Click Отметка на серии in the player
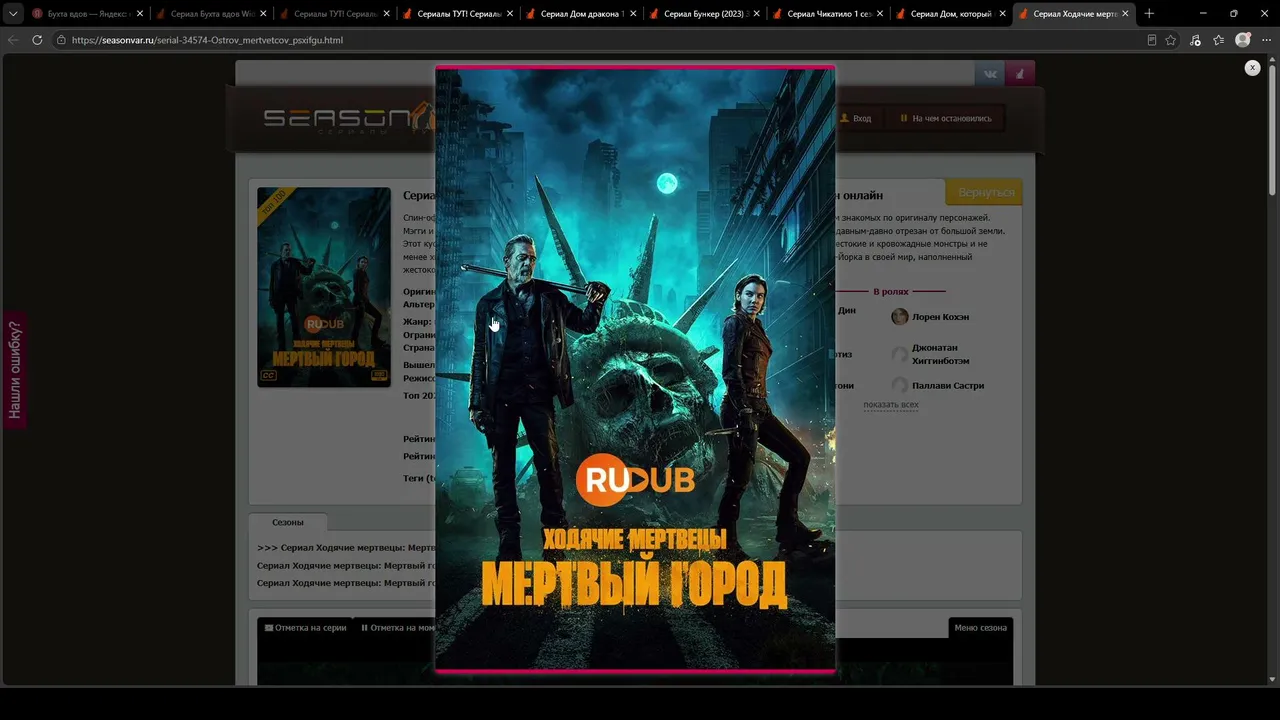This screenshot has height=720, width=1280. (x=306, y=628)
